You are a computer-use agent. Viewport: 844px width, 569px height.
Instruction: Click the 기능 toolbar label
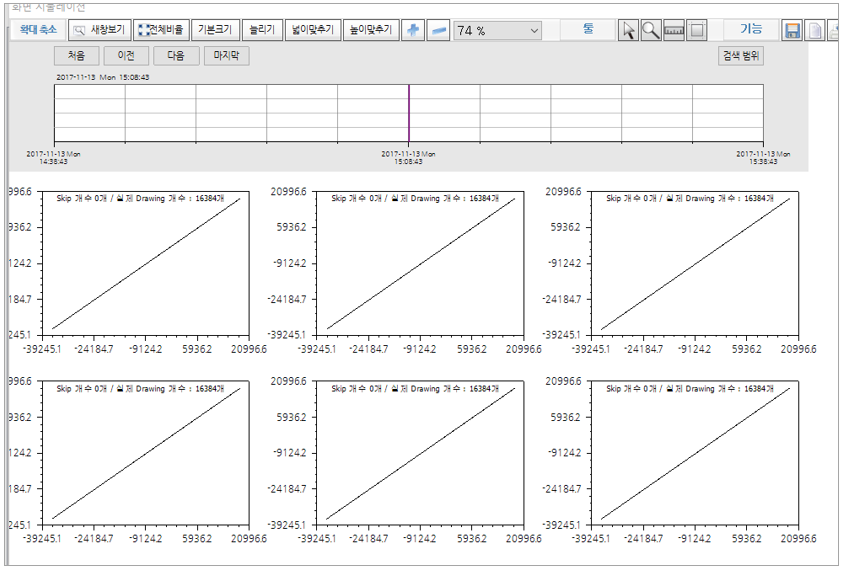pos(751,29)
